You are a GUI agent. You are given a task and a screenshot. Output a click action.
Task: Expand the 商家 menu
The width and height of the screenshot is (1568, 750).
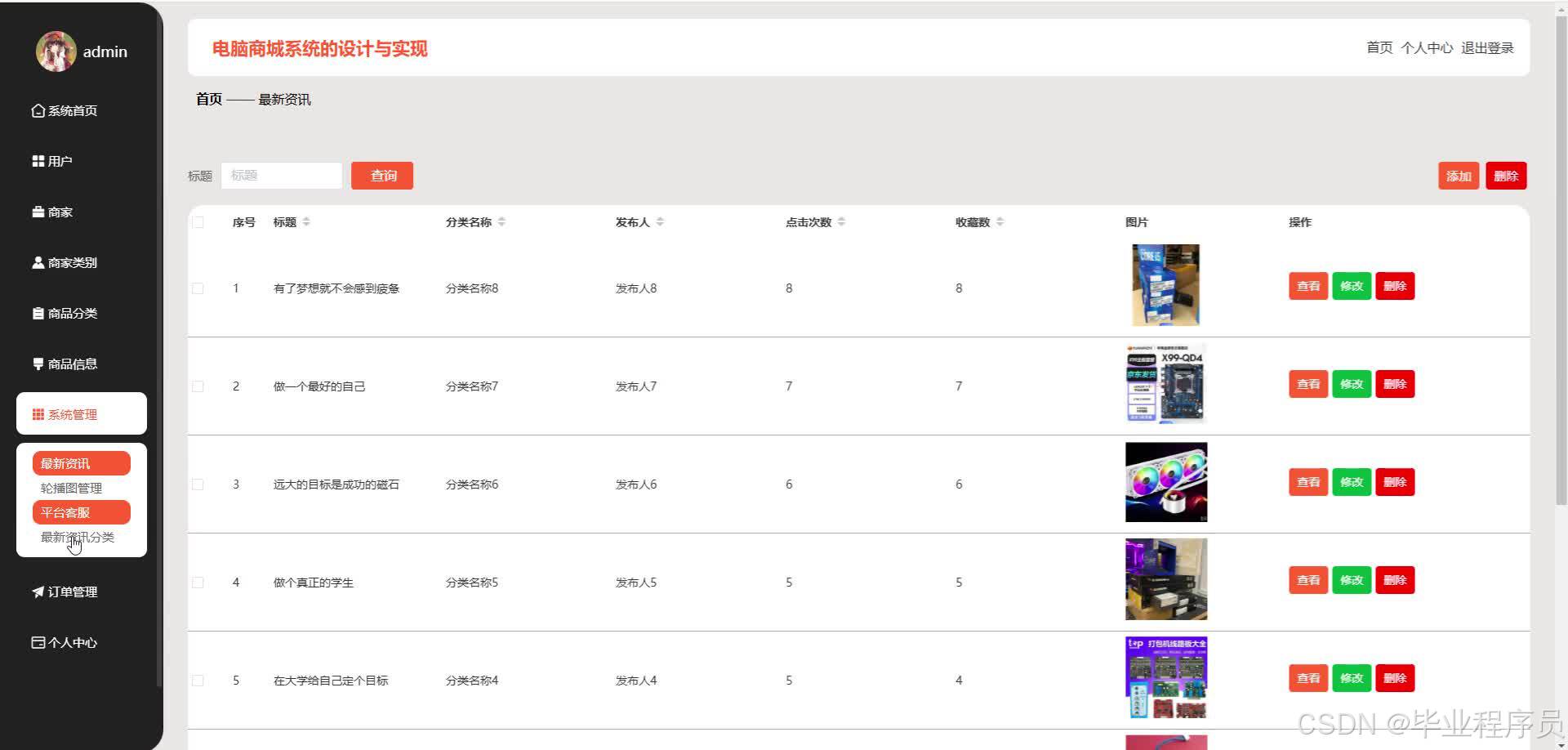click(82, 212)
